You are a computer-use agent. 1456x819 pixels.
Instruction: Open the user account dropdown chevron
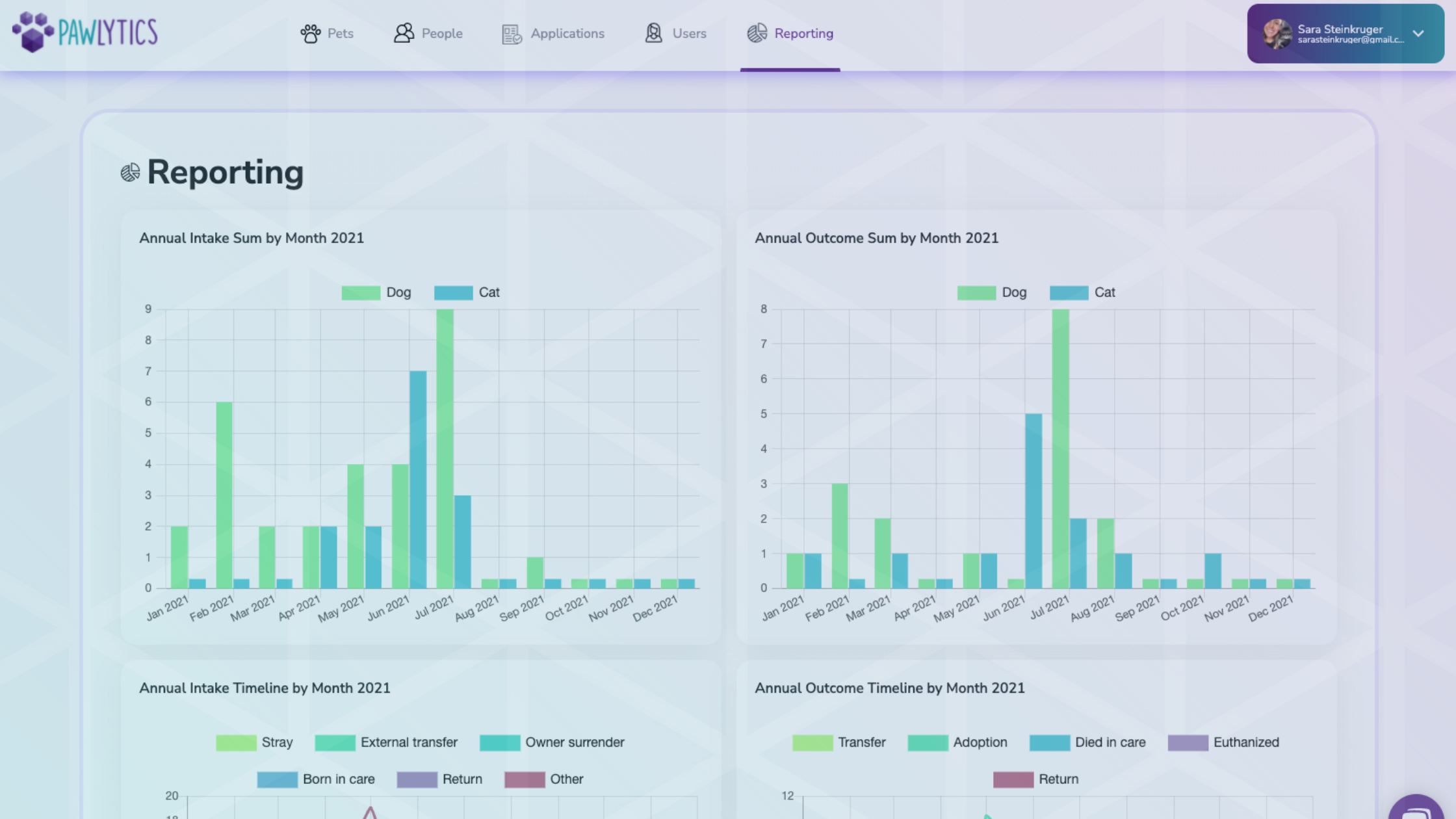(x=1418, y=34)
